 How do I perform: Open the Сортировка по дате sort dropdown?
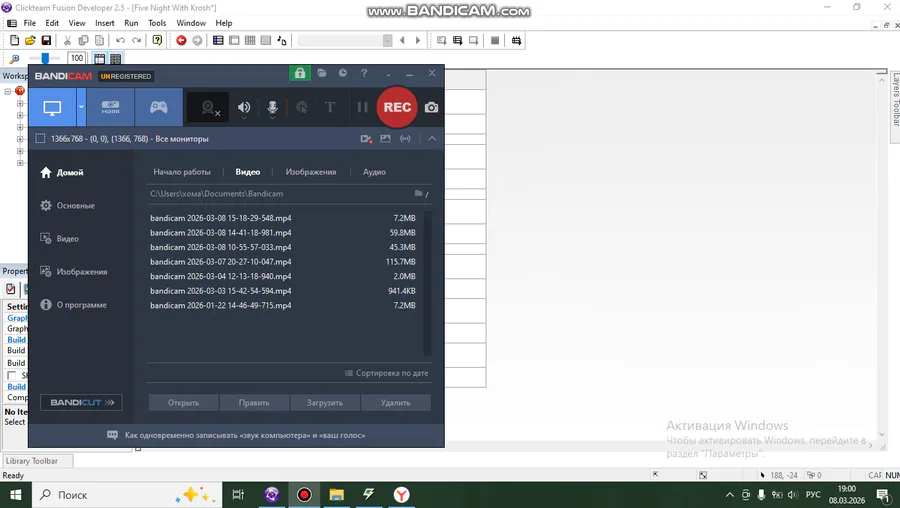[x=386, y=373]
